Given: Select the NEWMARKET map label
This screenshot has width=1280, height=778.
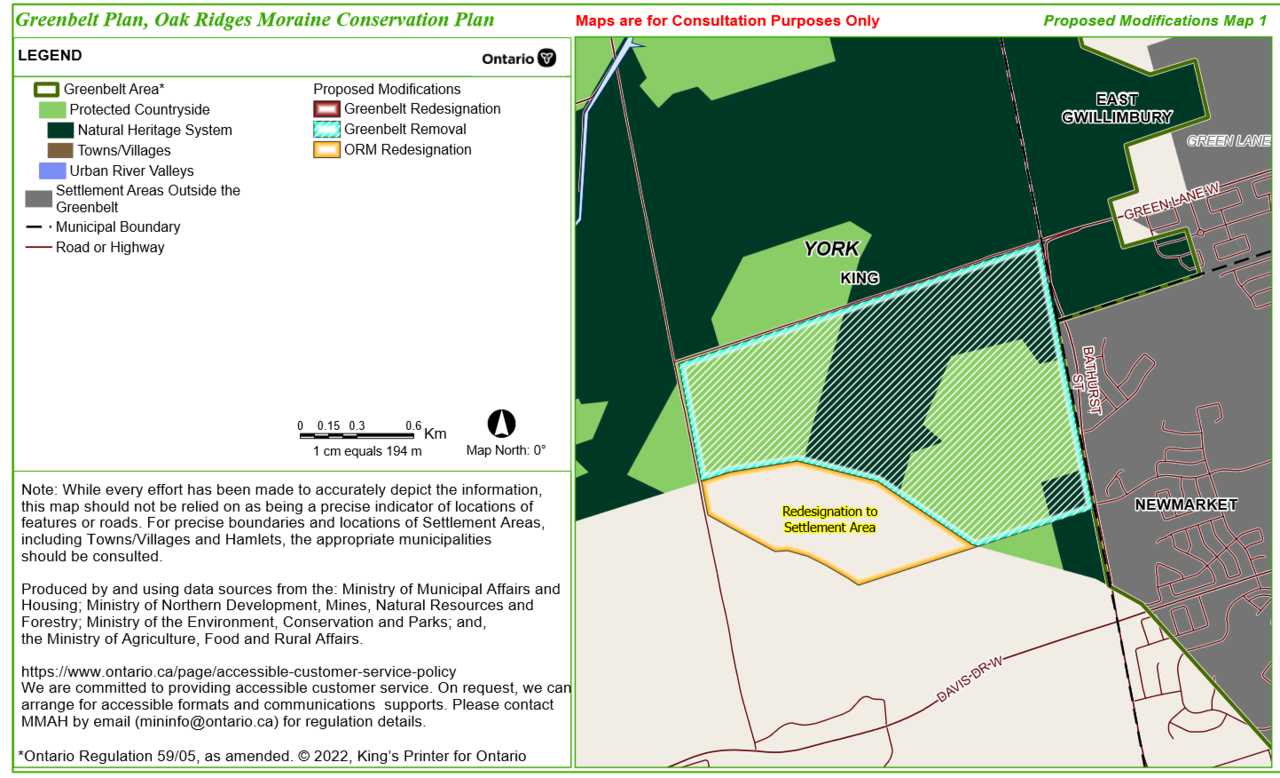Looking at the screenshot, I should (1185, 505).
